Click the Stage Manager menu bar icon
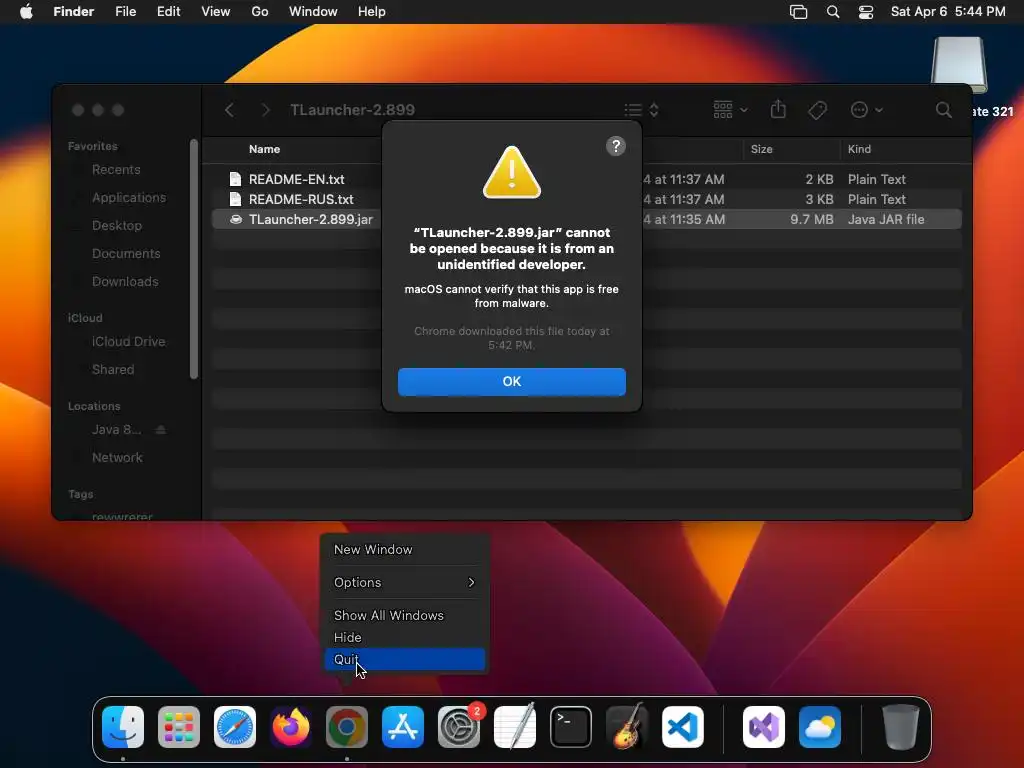This screenshot has height=768, width=1024. point(798,12)
